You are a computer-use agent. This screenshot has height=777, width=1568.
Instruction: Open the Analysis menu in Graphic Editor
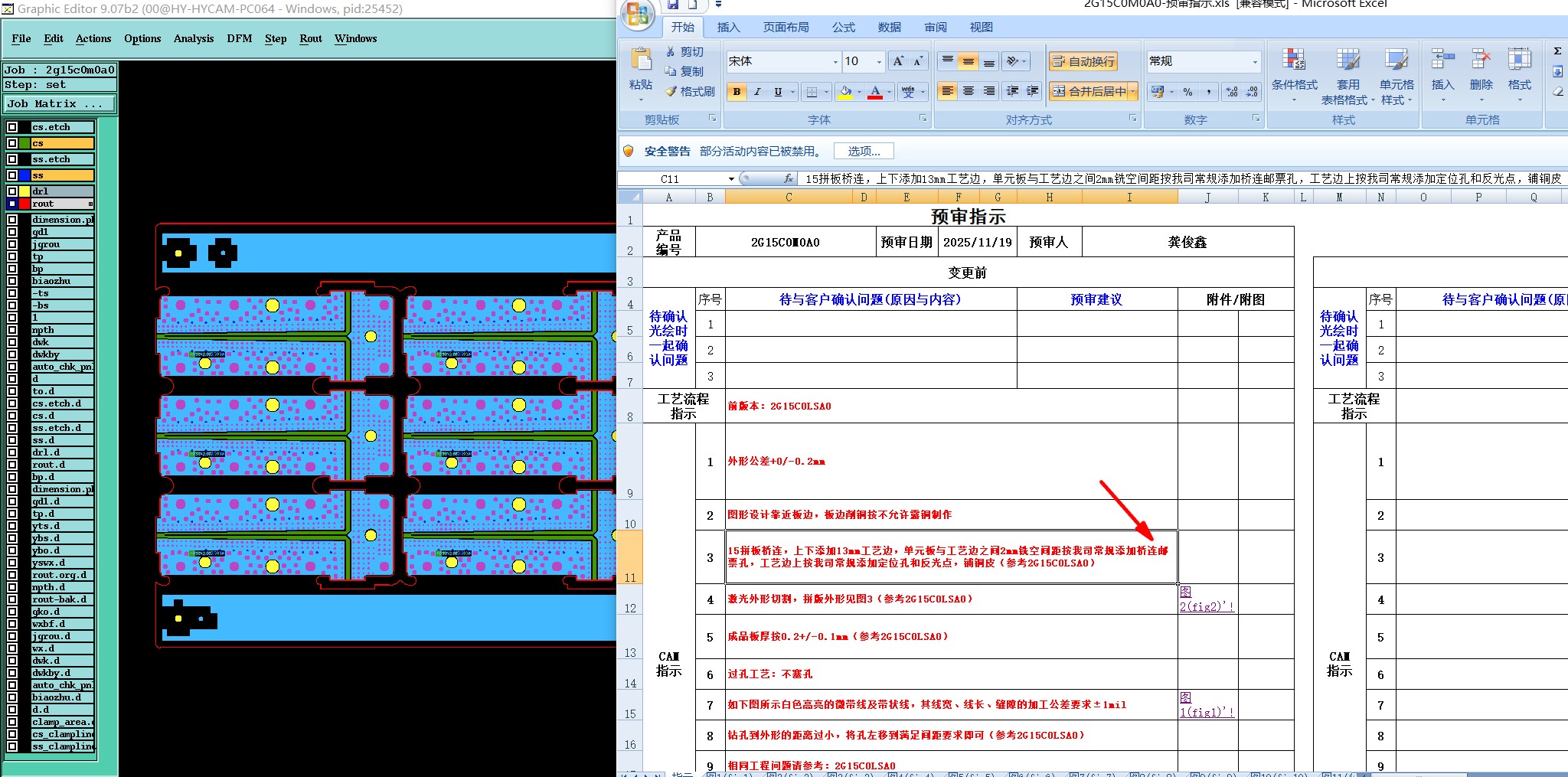click(x=194, y=38)
